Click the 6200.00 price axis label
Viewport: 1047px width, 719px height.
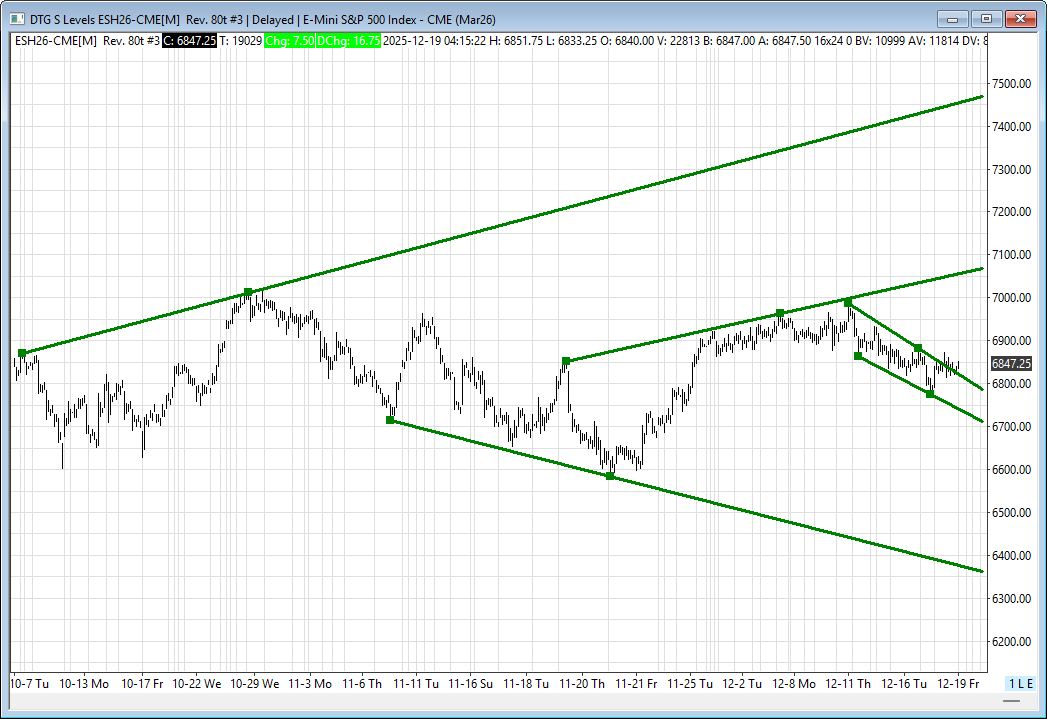[1011, 642]
